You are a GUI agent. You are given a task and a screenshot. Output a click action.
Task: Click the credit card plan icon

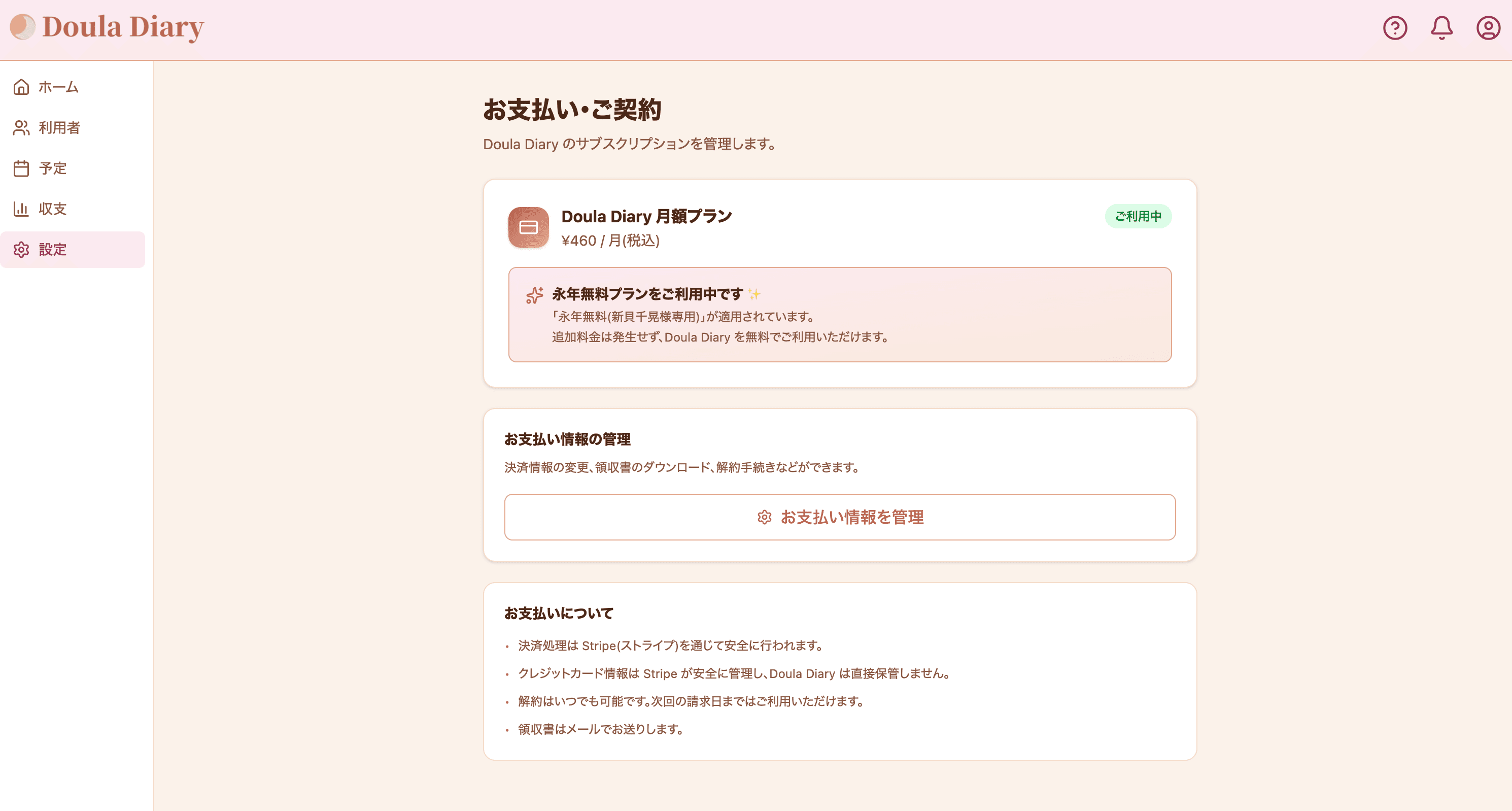pyautogui.click(x=528, y=227)
